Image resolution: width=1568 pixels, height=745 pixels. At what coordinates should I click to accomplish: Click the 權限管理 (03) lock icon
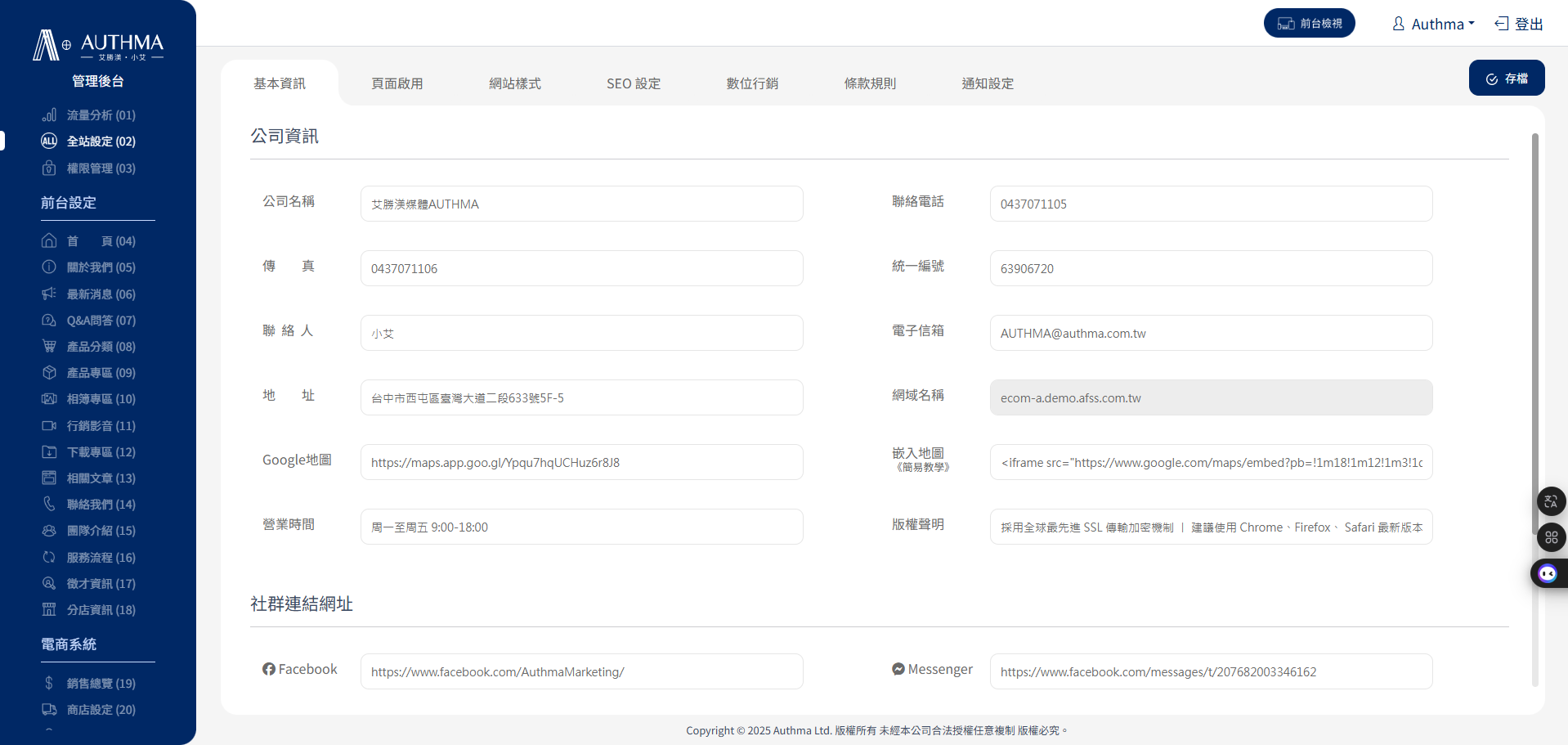pyautogui.click(x=49, y=168)
